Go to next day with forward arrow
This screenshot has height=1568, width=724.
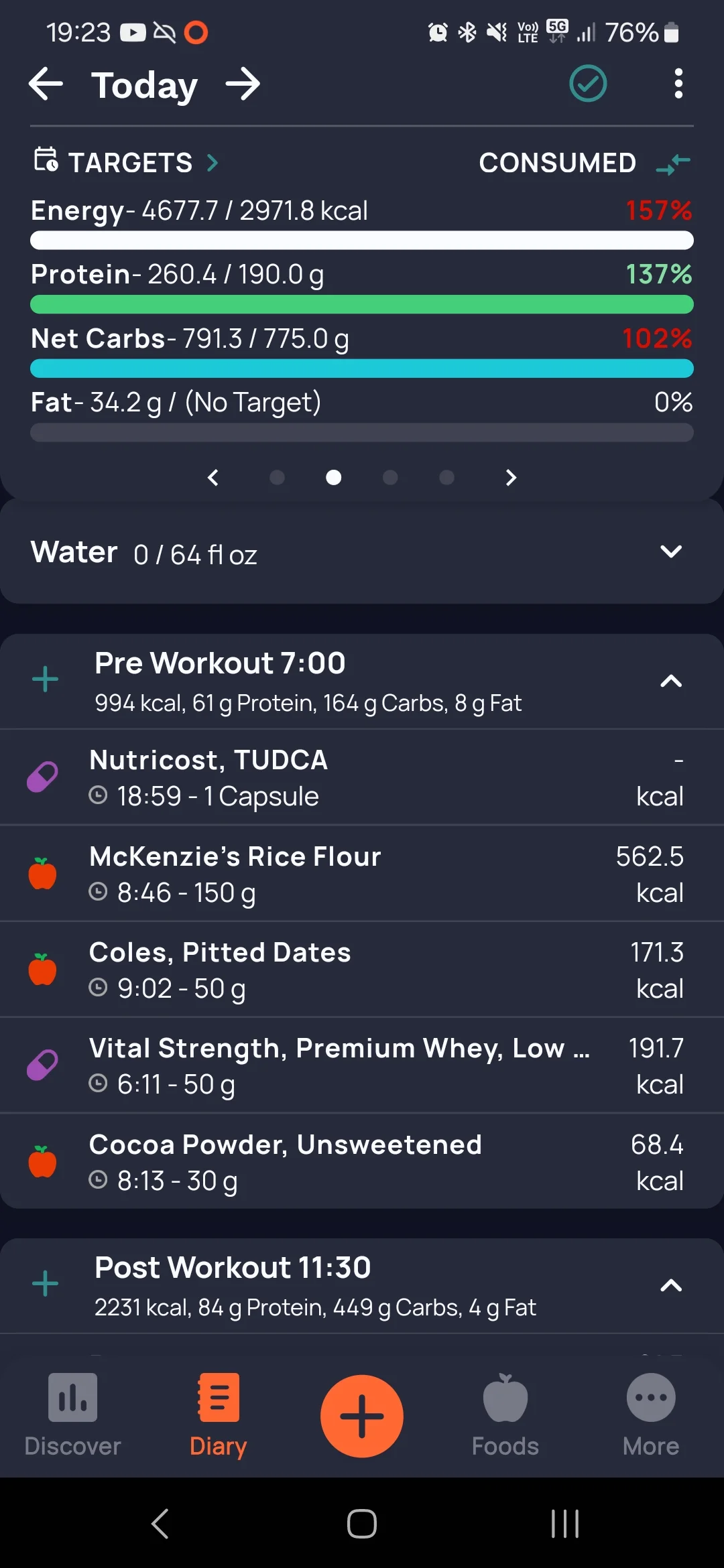[243, 84]
